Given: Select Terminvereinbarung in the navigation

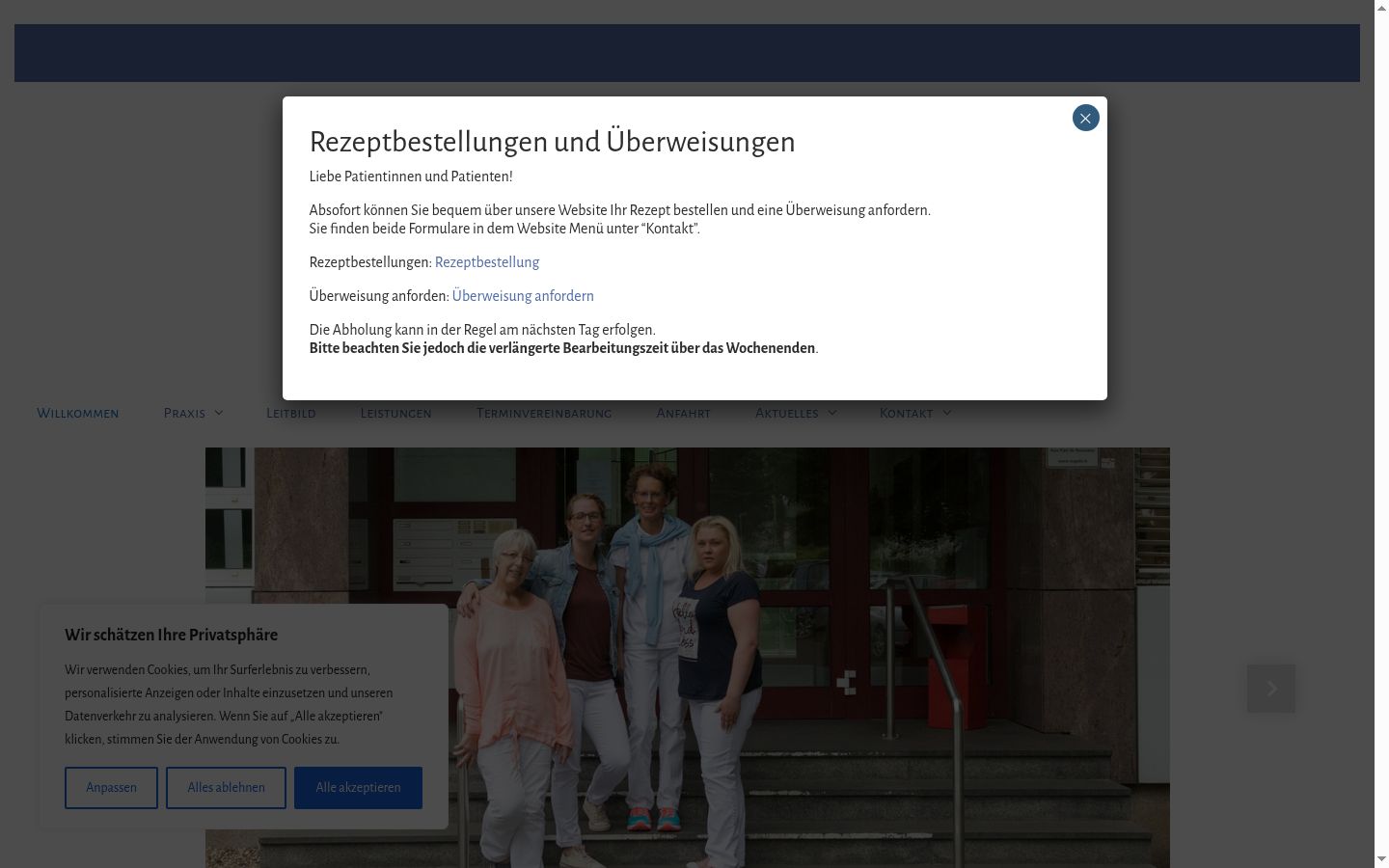Looking at the screenshot, I should tap(544, 413).
